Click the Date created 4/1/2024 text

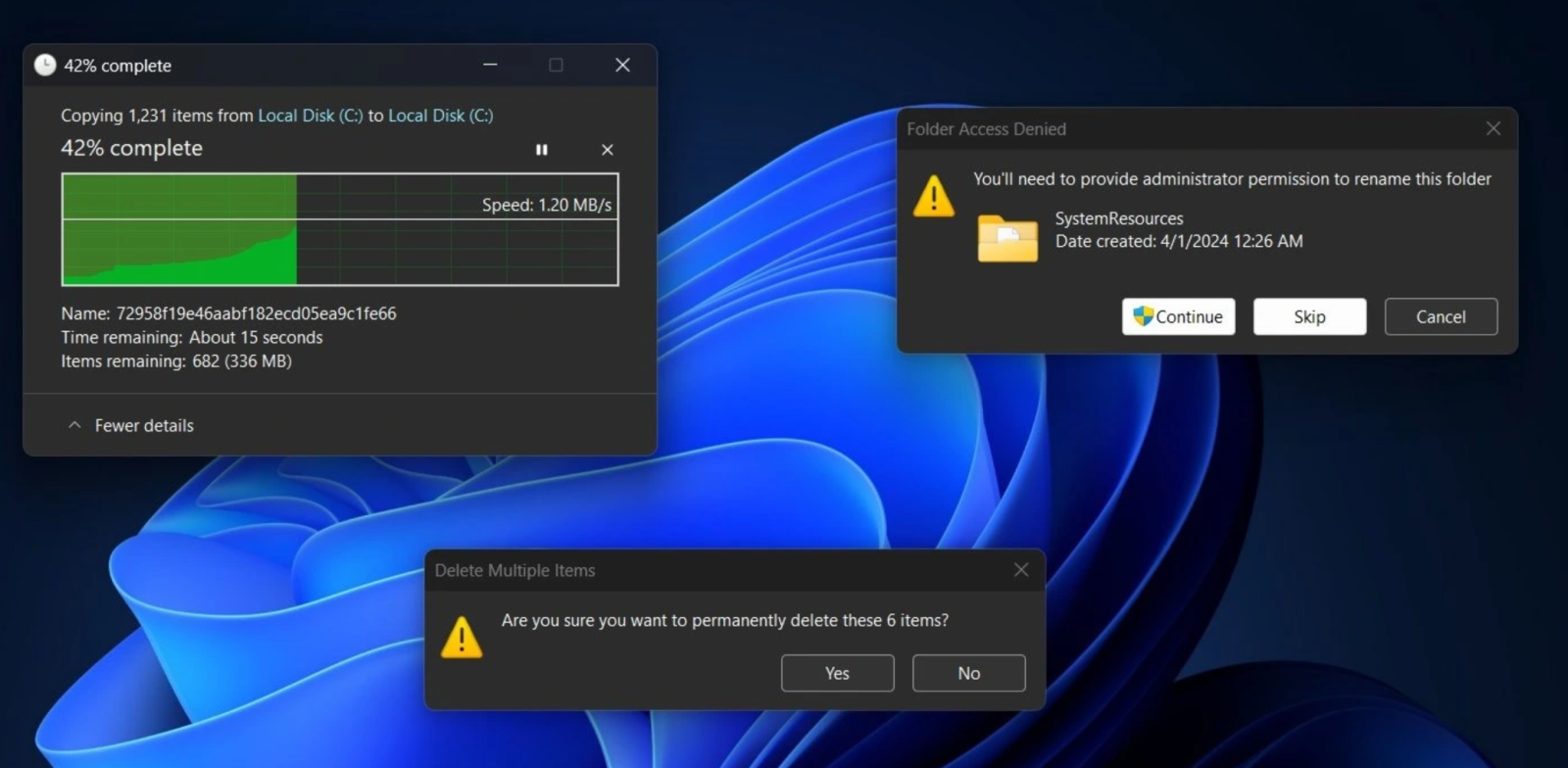[1179, 241]
